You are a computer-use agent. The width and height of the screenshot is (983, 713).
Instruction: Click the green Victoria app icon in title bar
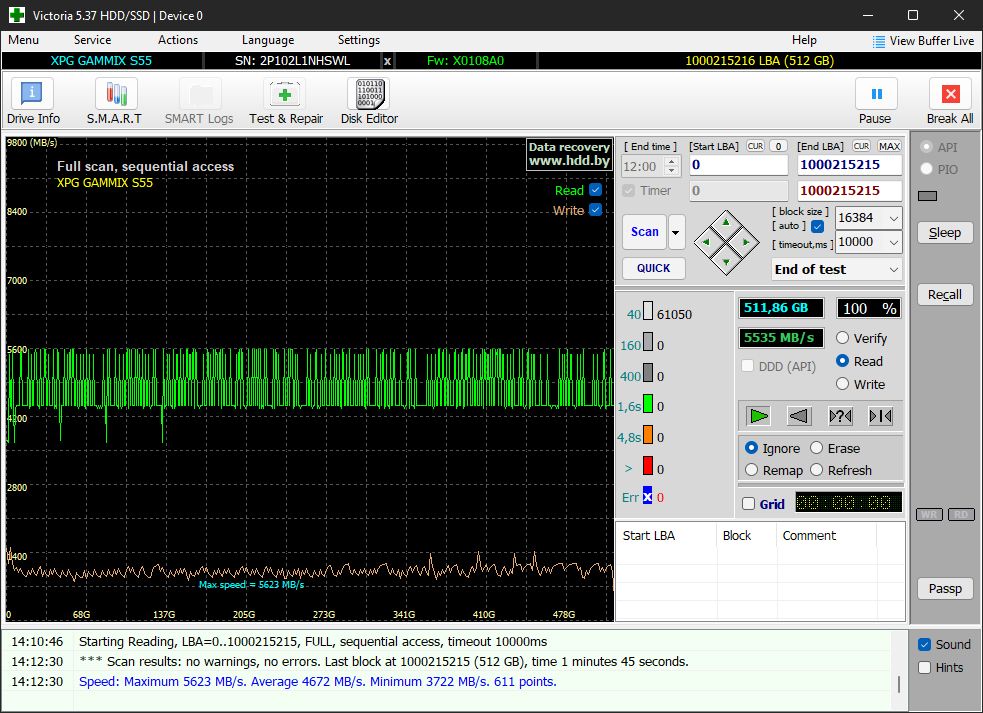click(x=17, y=15)
